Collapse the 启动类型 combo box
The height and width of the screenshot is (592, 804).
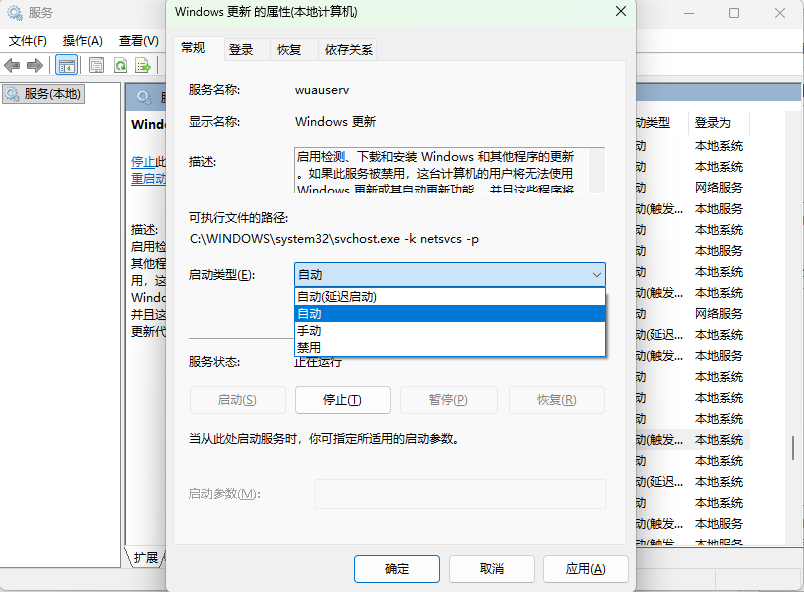tap(597, 274)
